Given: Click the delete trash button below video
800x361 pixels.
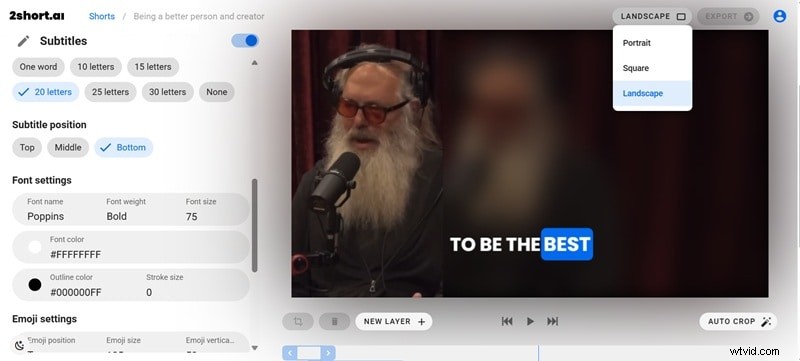Looking at the screenshot, I should point(335,321).
